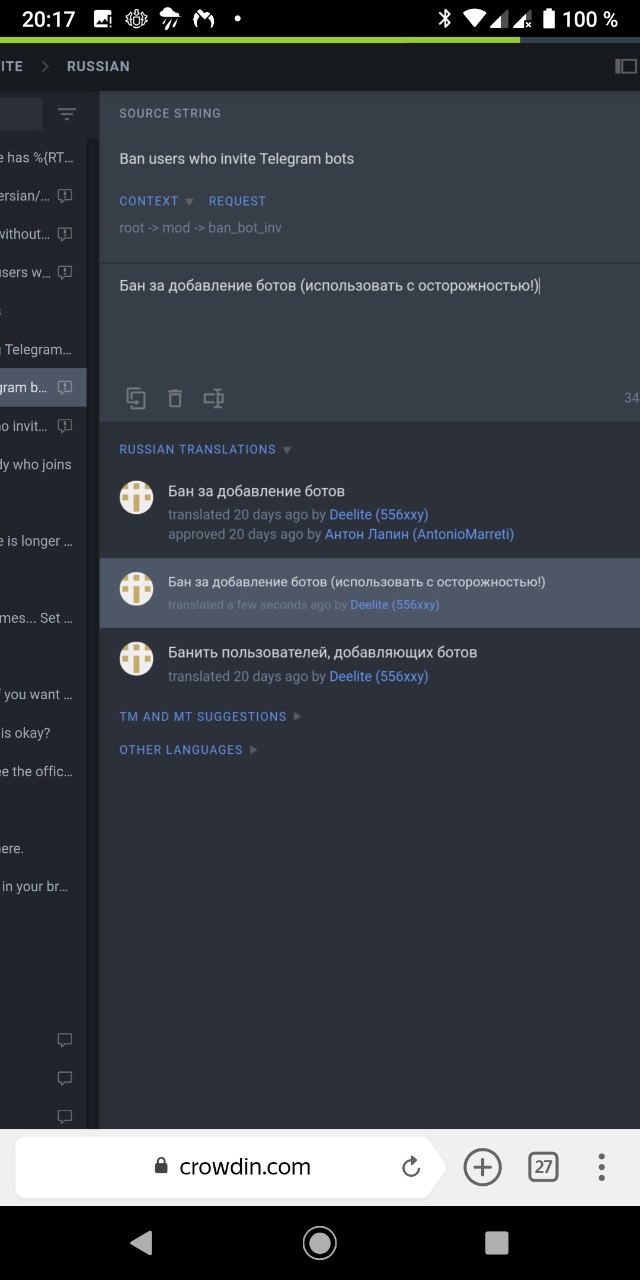
Task: Tap the Android back navigation button
Action: coord(142,1242)
